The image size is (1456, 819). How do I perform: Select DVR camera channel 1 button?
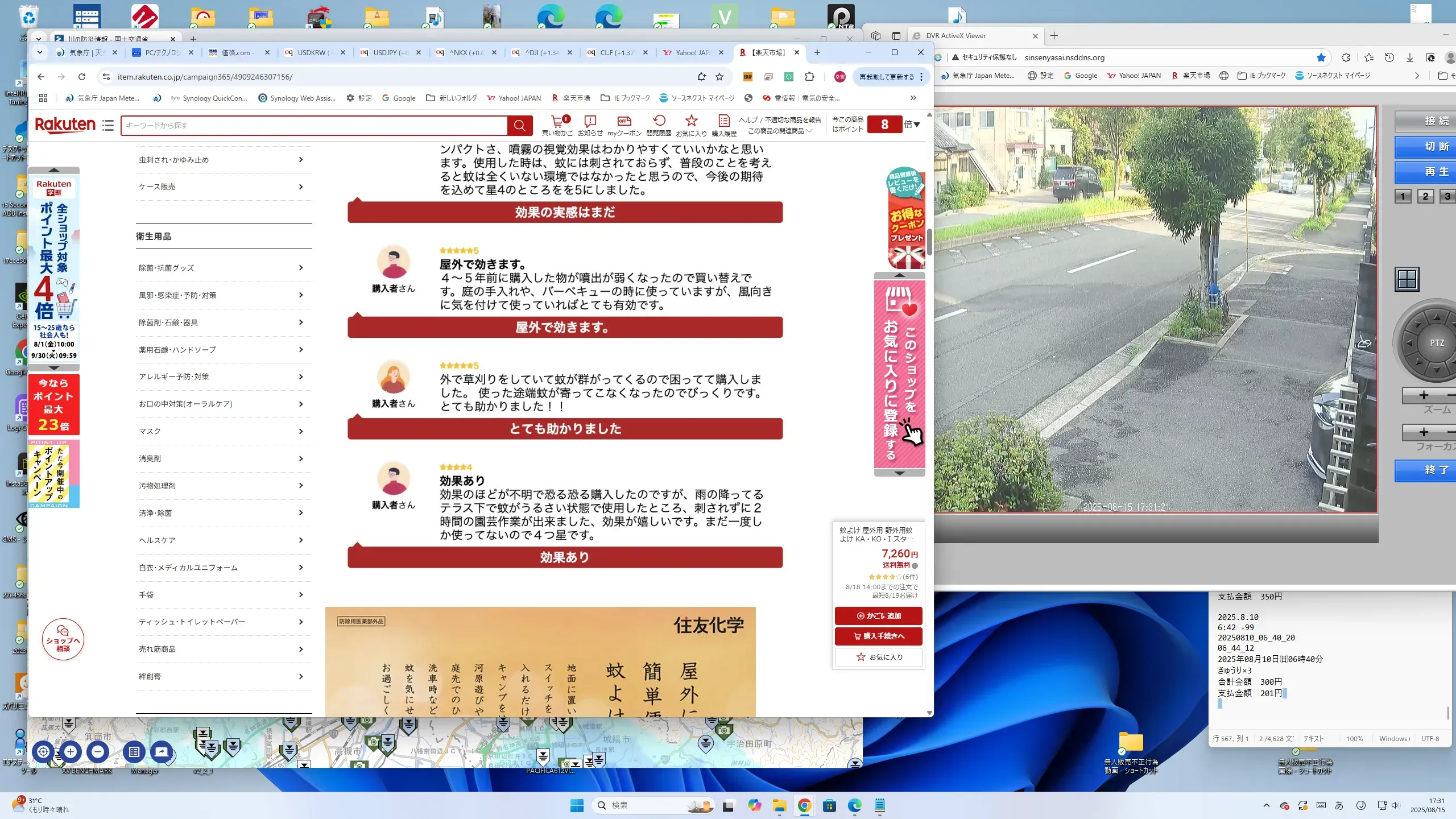[1403, 196]
